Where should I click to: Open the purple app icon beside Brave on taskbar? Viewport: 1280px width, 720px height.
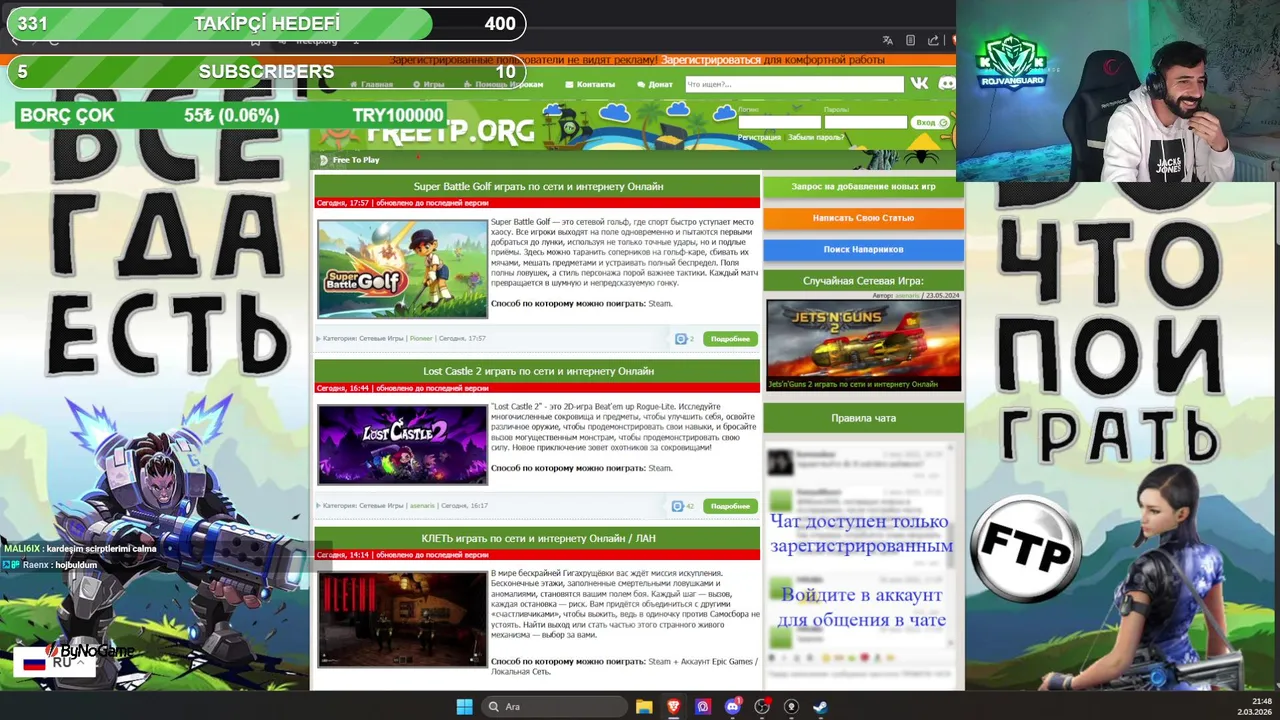(703, 707)
